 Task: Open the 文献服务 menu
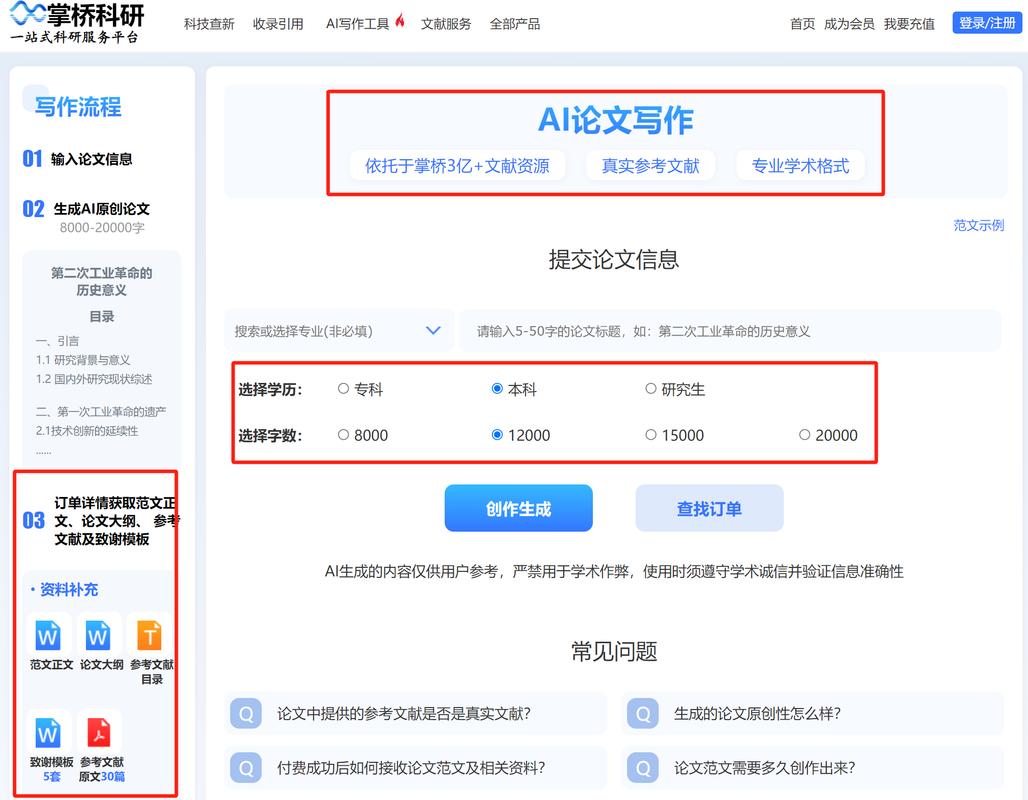pyautogui.click(x=445, y=22)
